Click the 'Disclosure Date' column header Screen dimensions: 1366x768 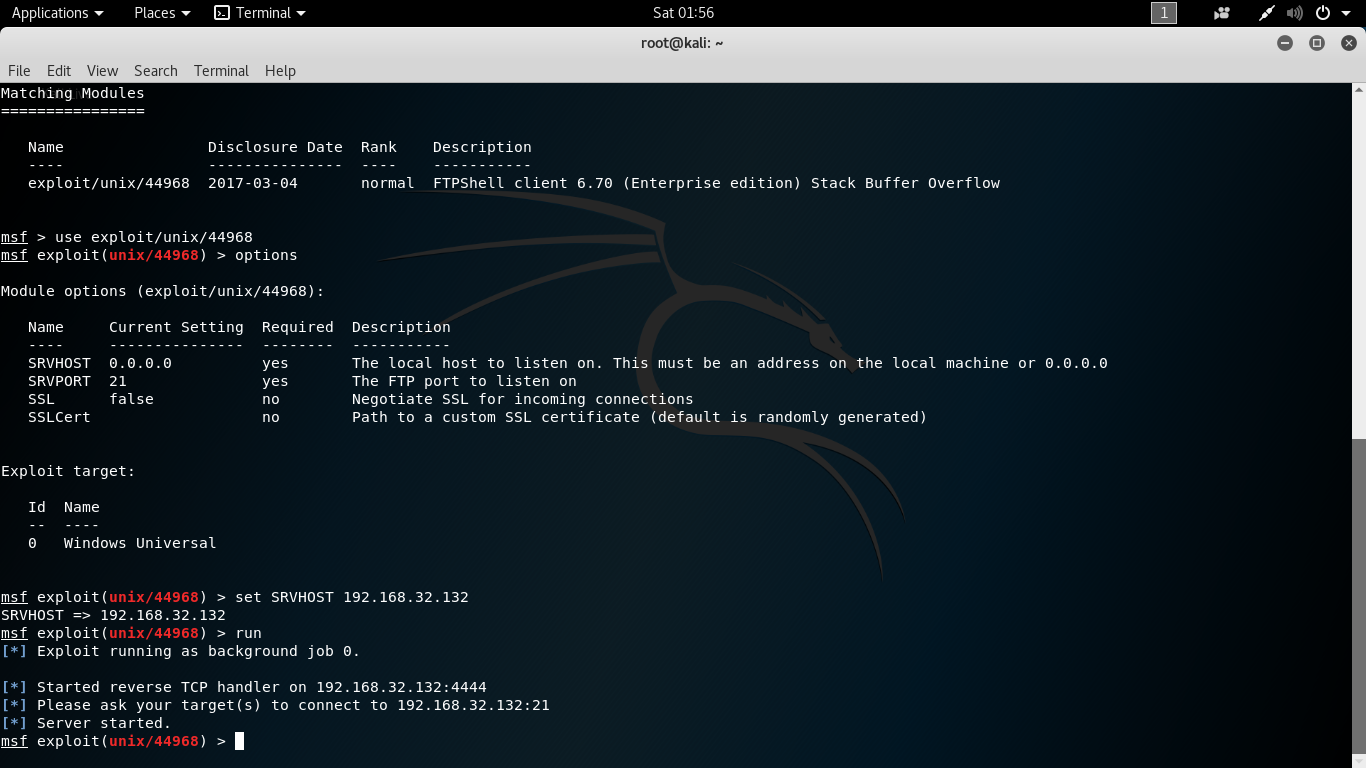275,147
